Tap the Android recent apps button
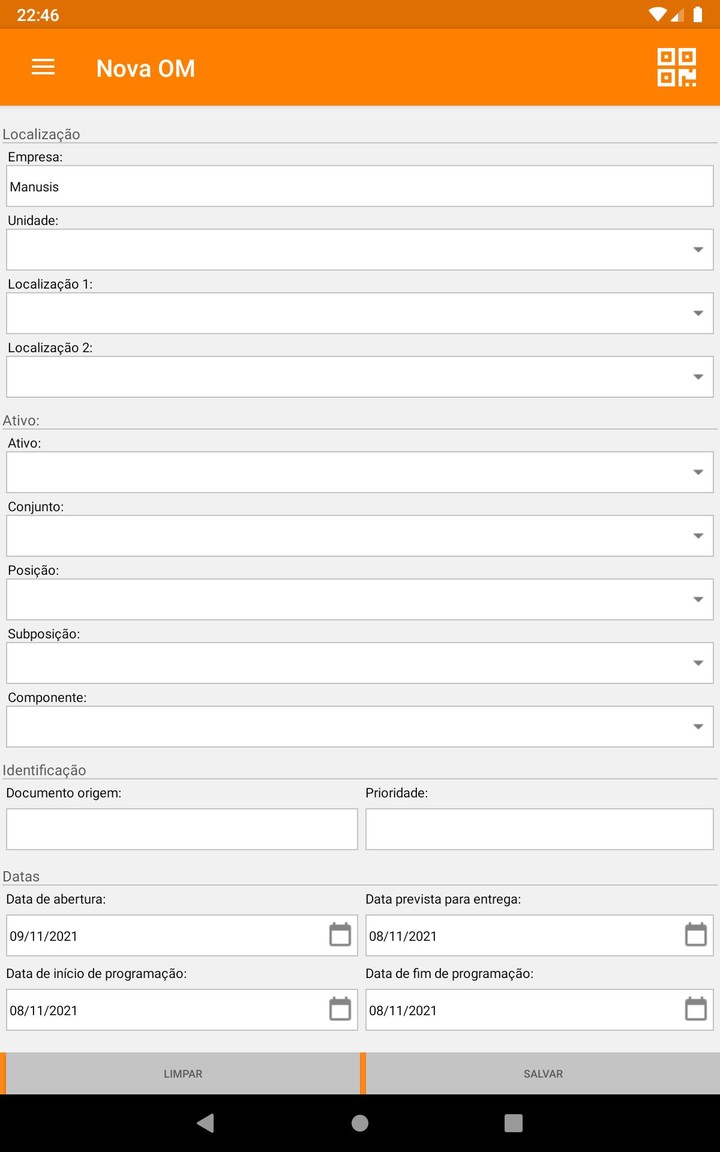Viewport: 720px width, 1152px height. 513,1123
